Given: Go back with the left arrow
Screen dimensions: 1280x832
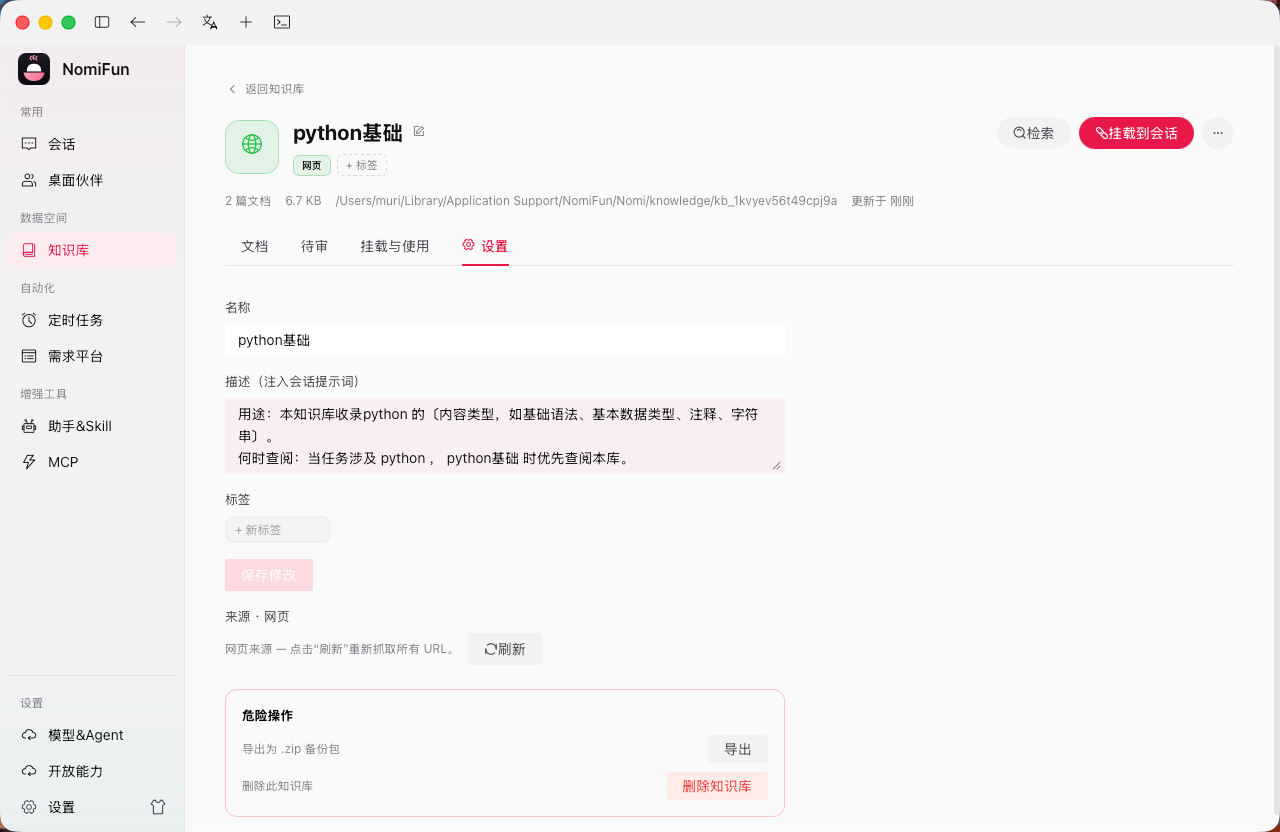Looking at the screenshot, I should pyautogui.click(x=138, y=22).
